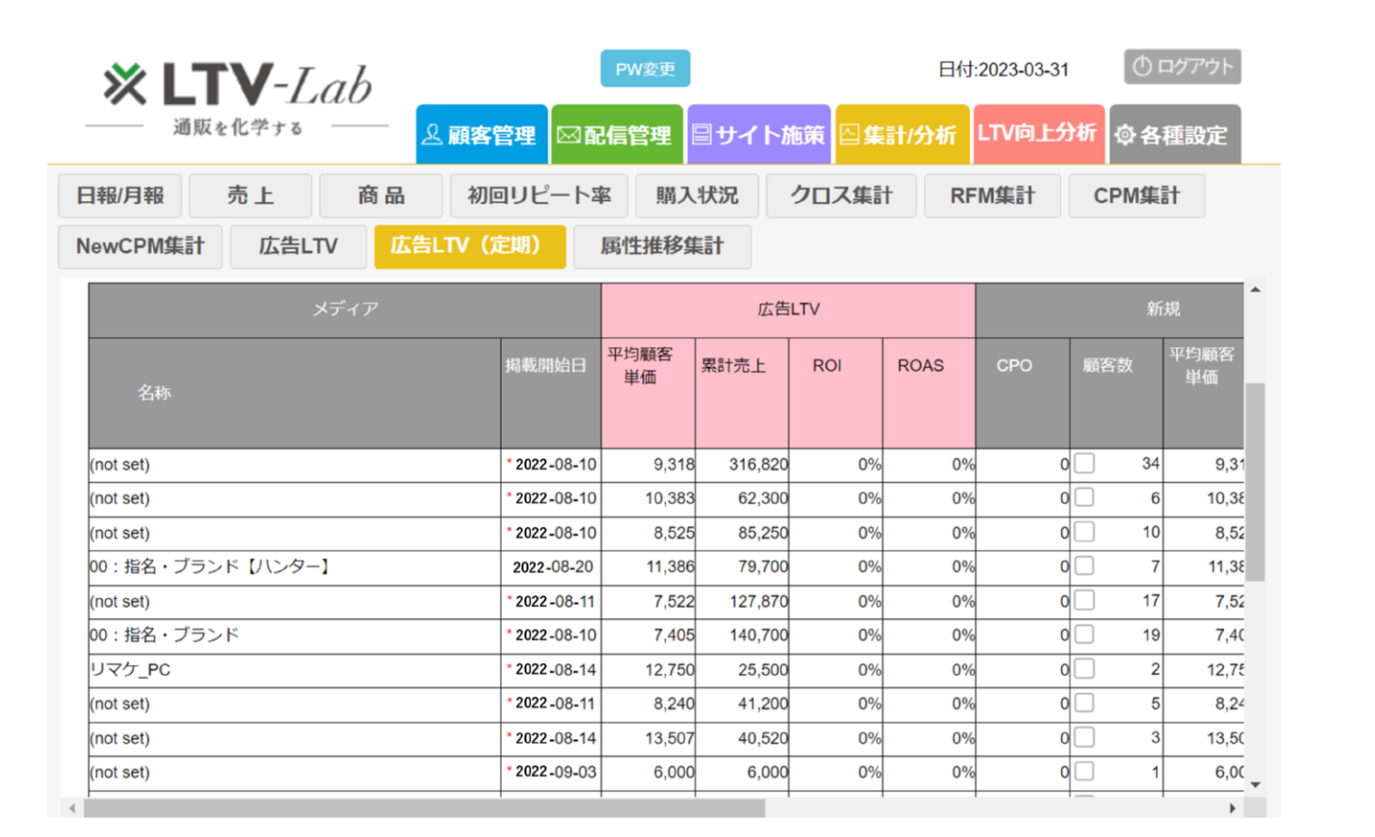Open the 購入状況 report
This screenshot has height=837, width=1375.
tap(697, 196)
